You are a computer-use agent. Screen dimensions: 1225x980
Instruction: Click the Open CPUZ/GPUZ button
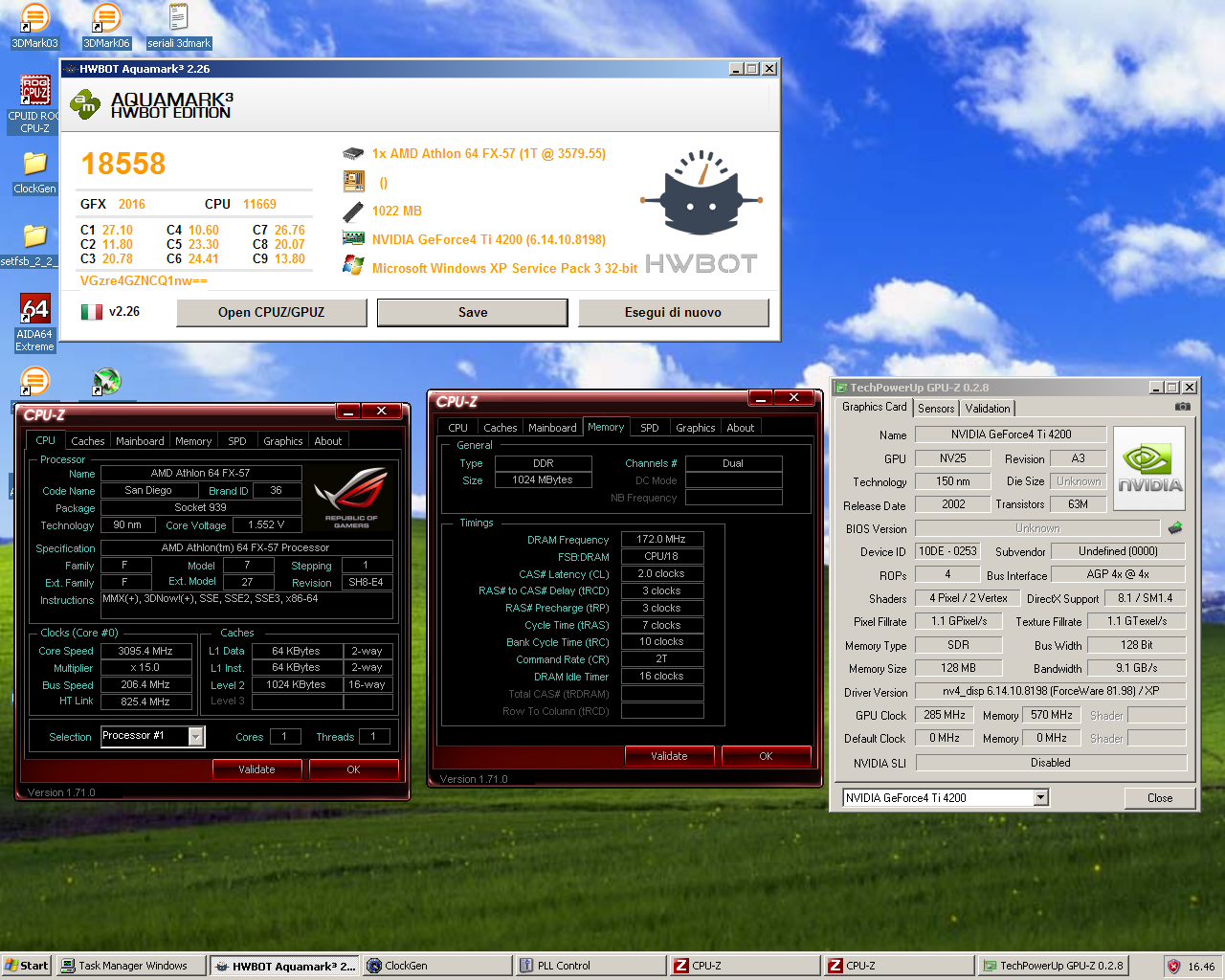272,312
